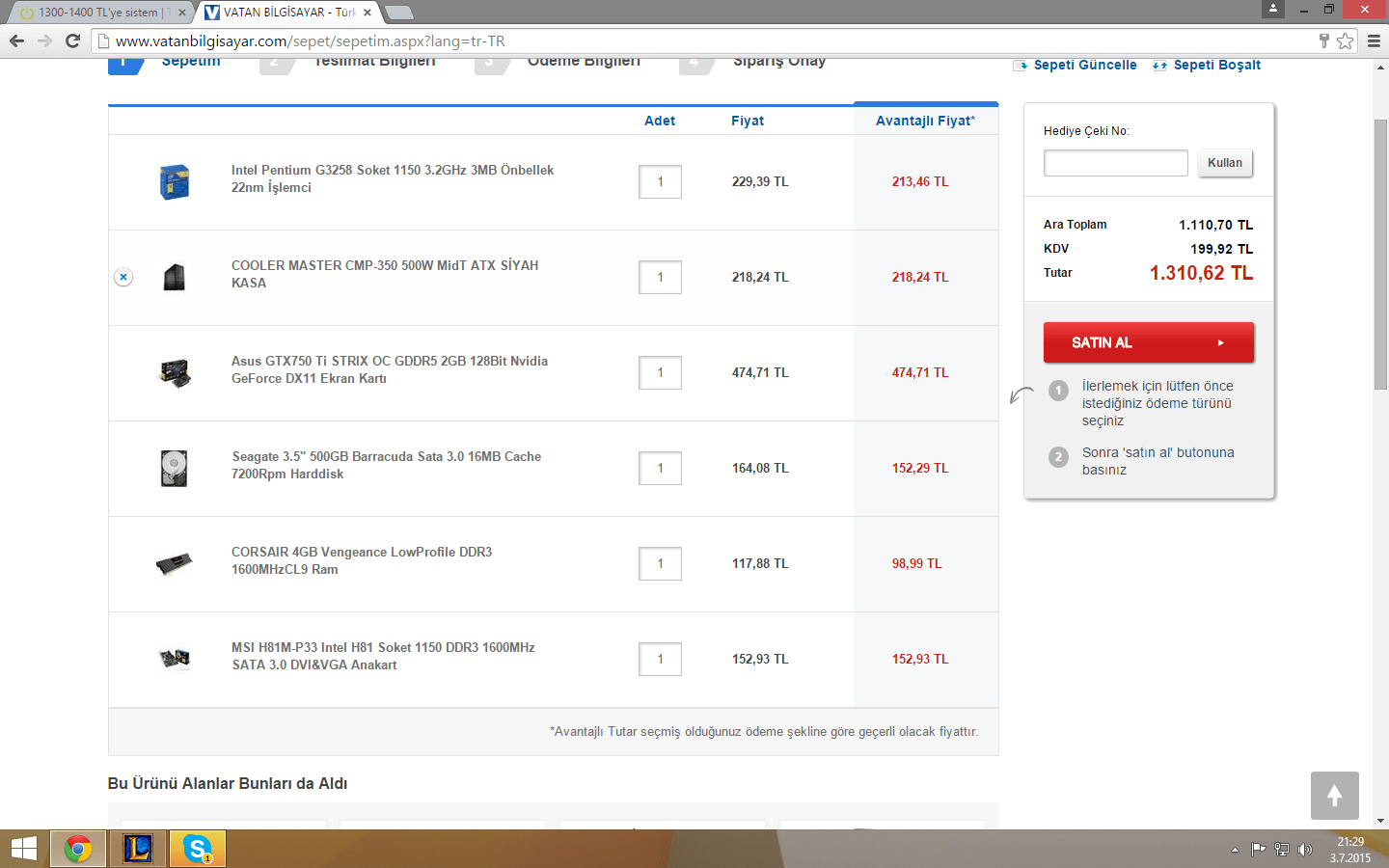Show hidden tray icons arrow
Screen dimensions: 1389x868
tap(1235, 850)
